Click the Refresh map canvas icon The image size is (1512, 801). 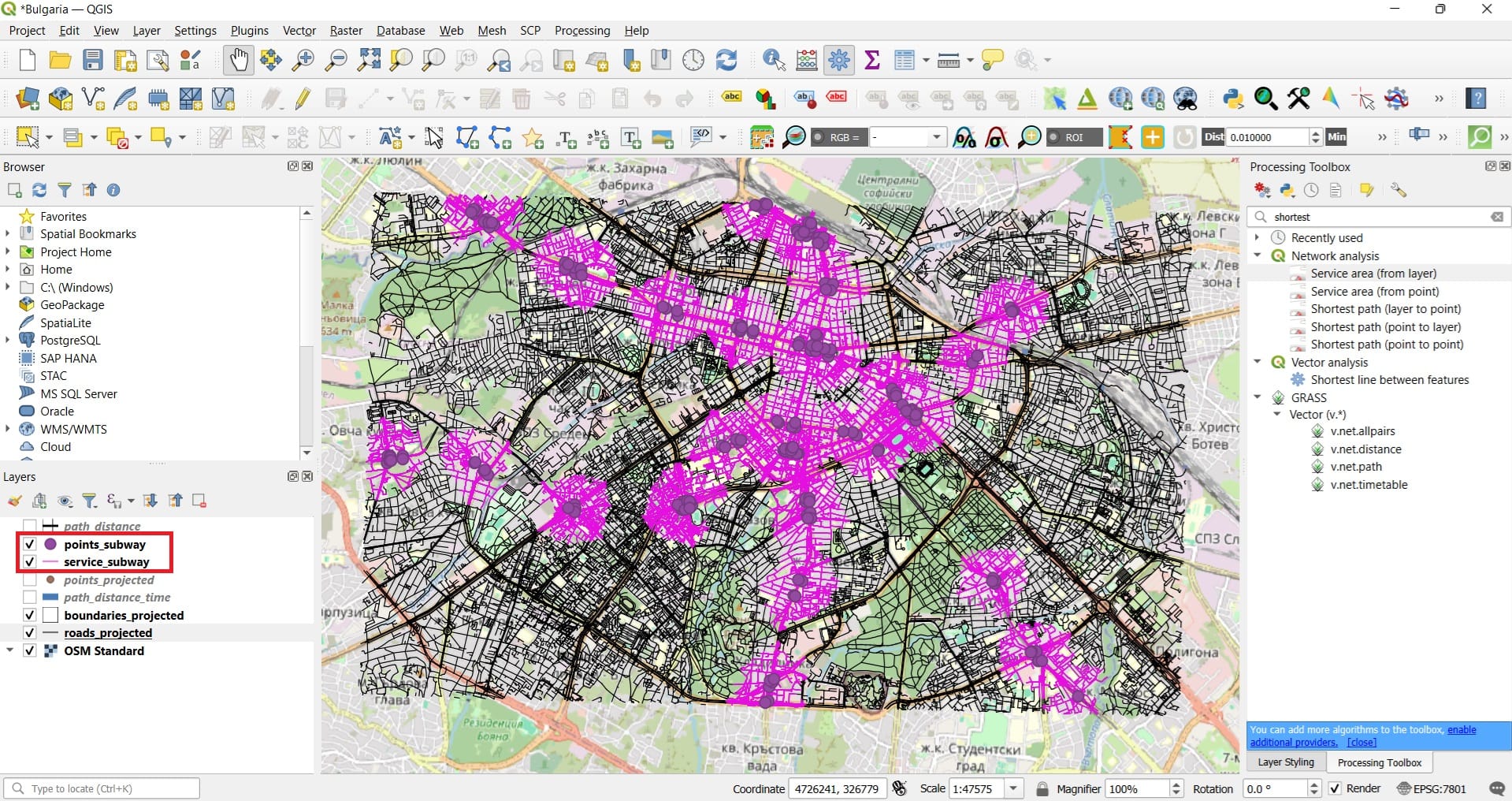(x=726, y=60)
